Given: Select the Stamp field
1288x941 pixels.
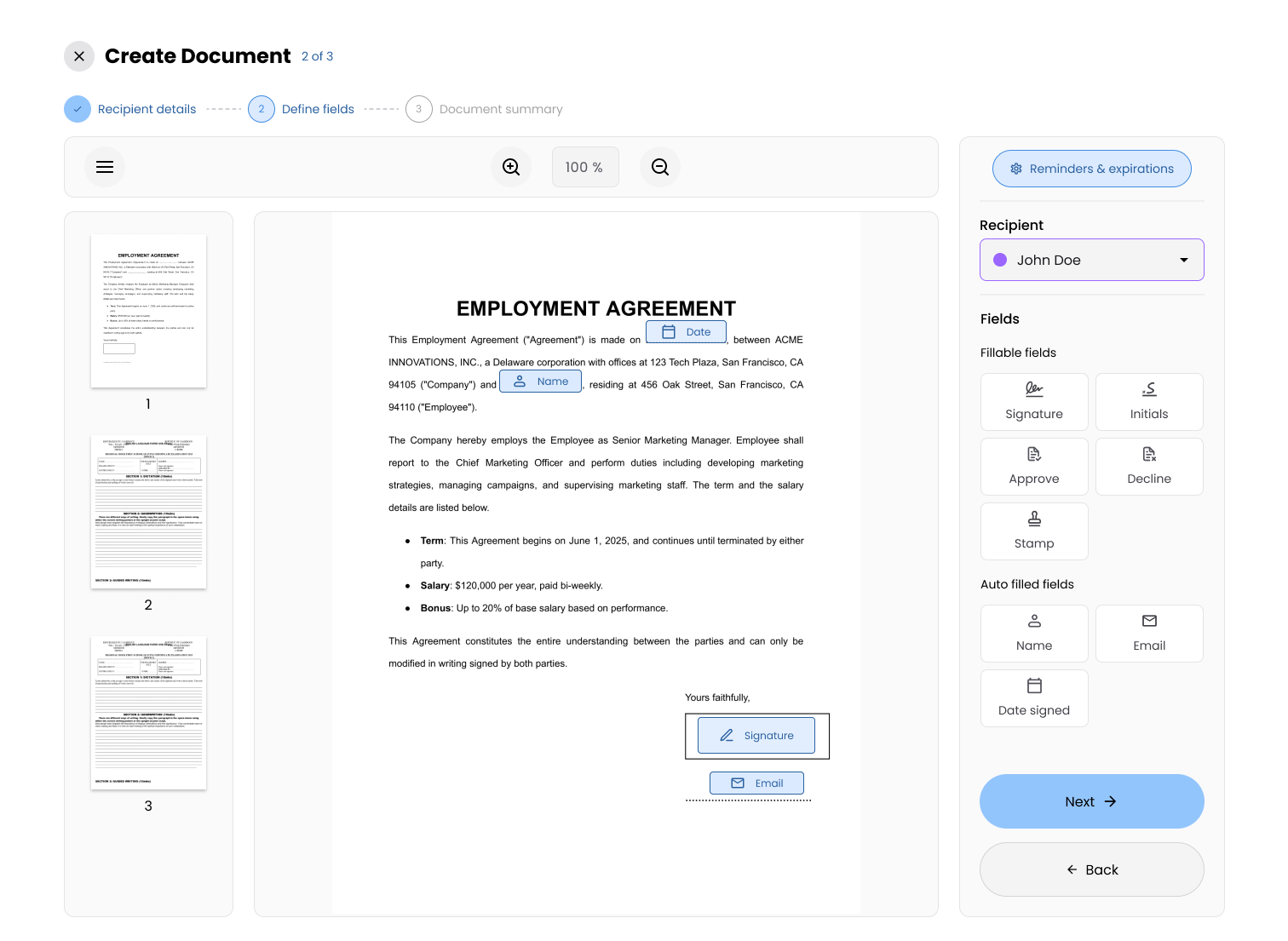Looking at the screenshot, I should point(1034,531).
